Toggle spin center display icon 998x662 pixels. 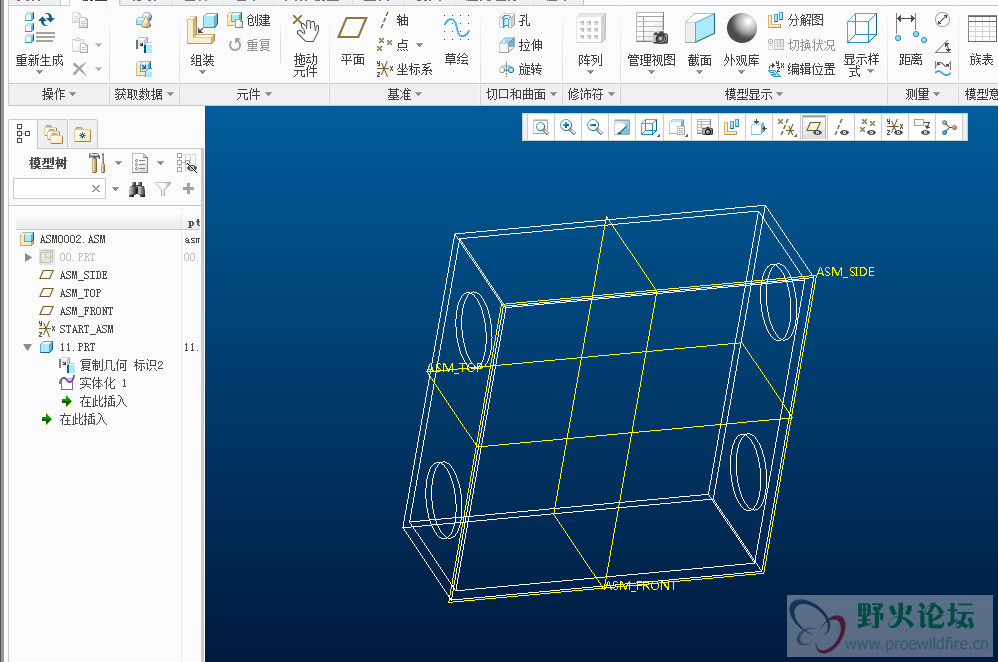click(x=950, y=127)
